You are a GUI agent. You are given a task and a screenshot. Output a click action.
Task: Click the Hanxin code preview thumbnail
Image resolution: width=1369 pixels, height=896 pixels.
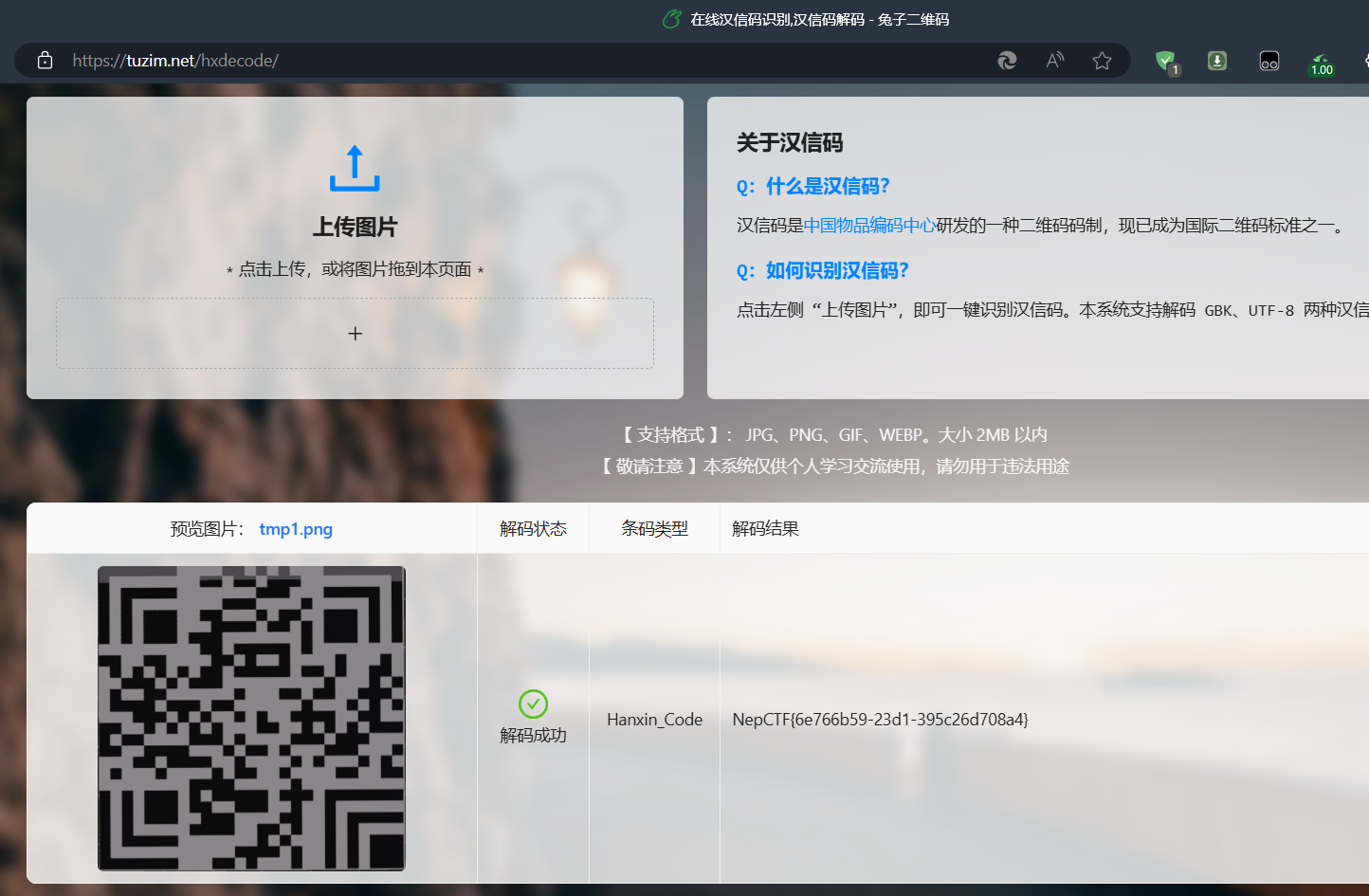(x=251, y=718)
